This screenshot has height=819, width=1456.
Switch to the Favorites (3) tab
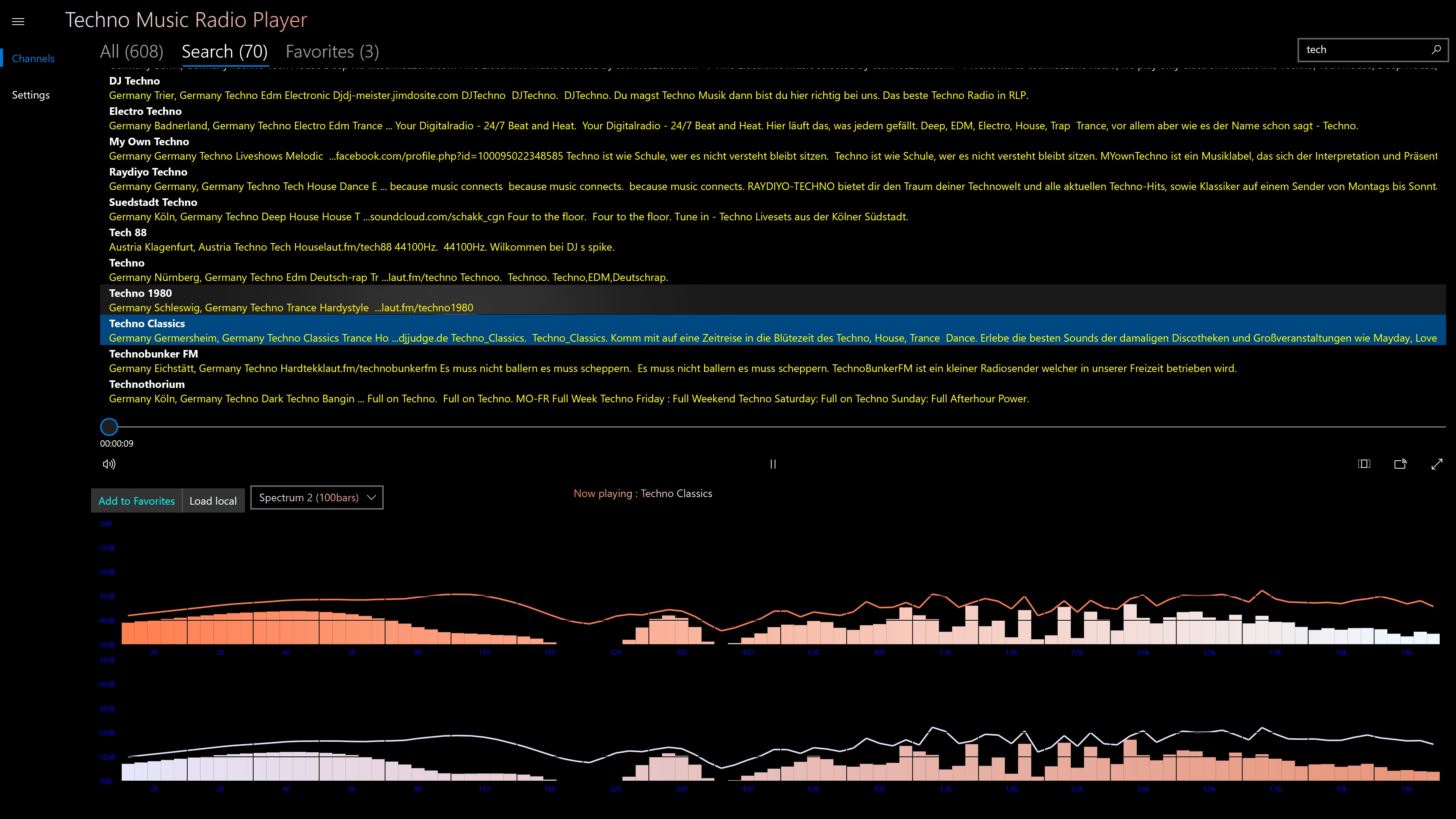[x=332, y=52]
